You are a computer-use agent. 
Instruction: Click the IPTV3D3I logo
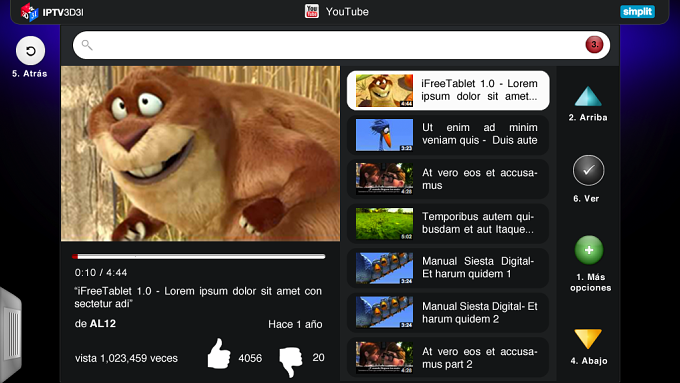tap(52, 12)
